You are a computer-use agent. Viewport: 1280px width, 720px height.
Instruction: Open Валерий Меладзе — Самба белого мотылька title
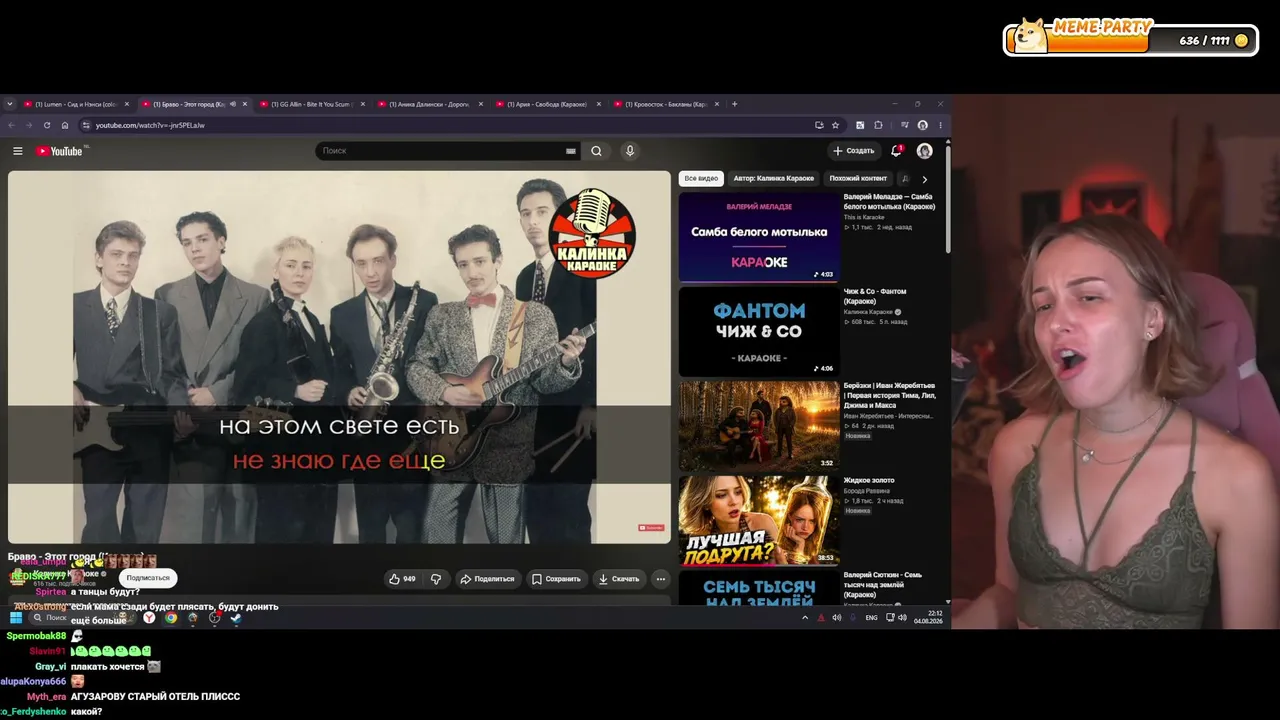(x=889, y=202)
